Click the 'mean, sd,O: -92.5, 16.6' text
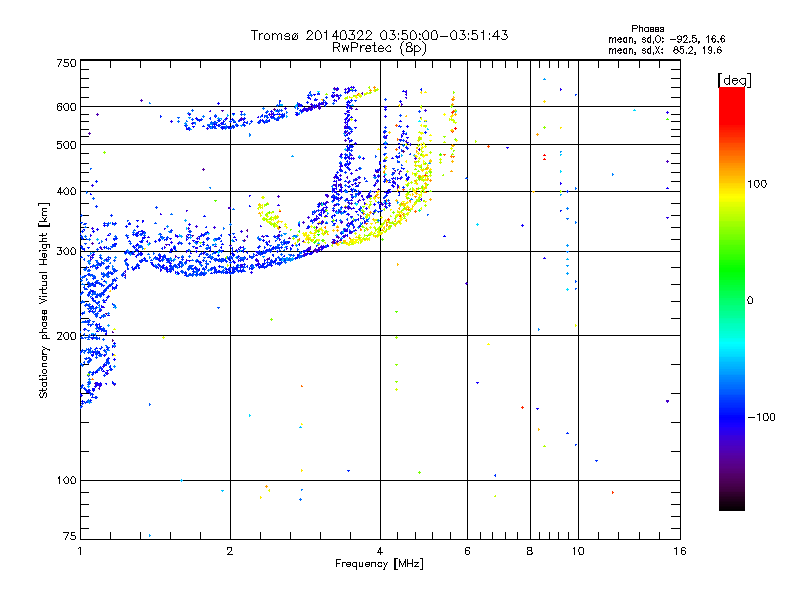Image resolution: width=800 pixels, height=600 pixels. point(666,40)
